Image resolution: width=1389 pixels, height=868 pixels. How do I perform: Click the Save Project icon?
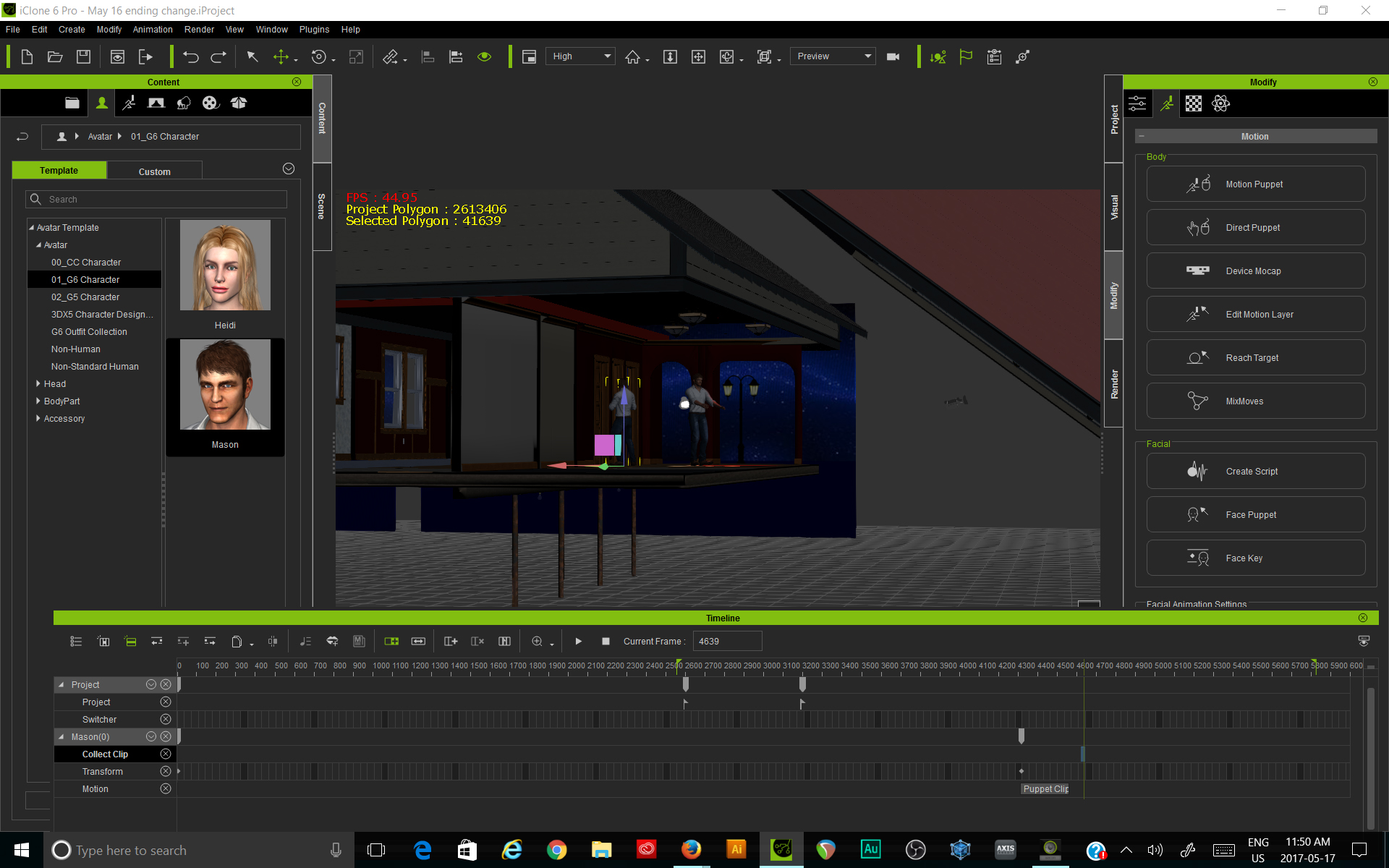[x=83, y=56]
